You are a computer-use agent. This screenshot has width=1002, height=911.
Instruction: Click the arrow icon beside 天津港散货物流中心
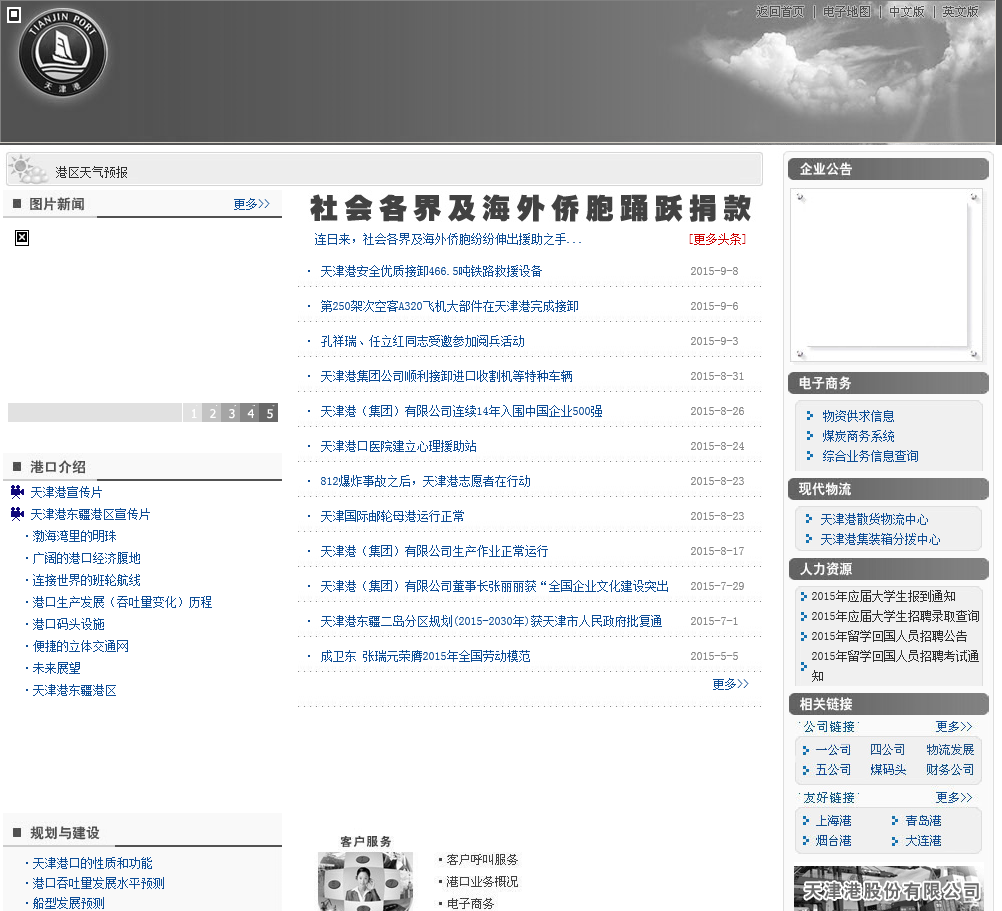coord(808,519)
